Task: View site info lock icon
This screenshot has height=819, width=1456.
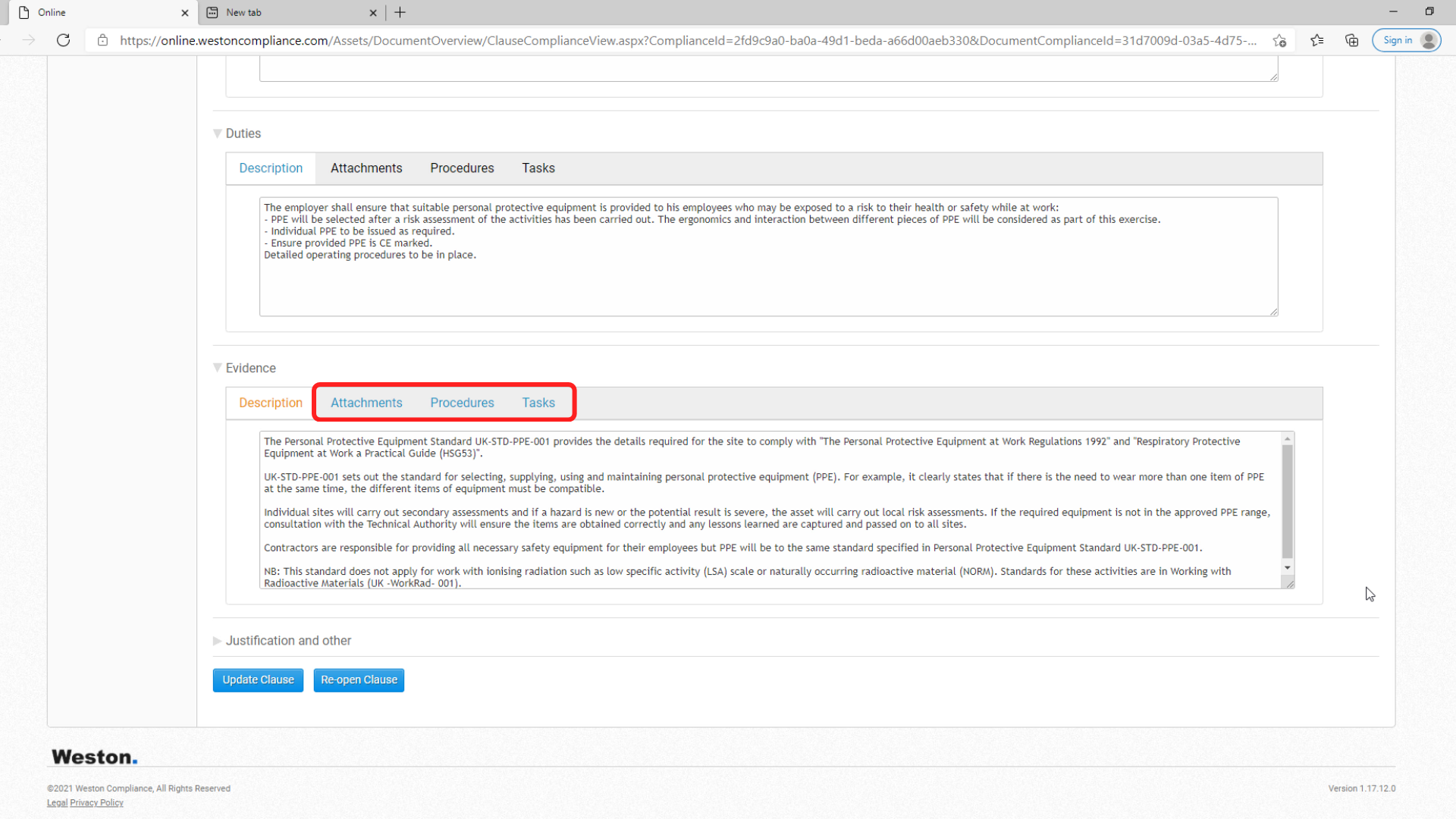Action: [103, 40]
